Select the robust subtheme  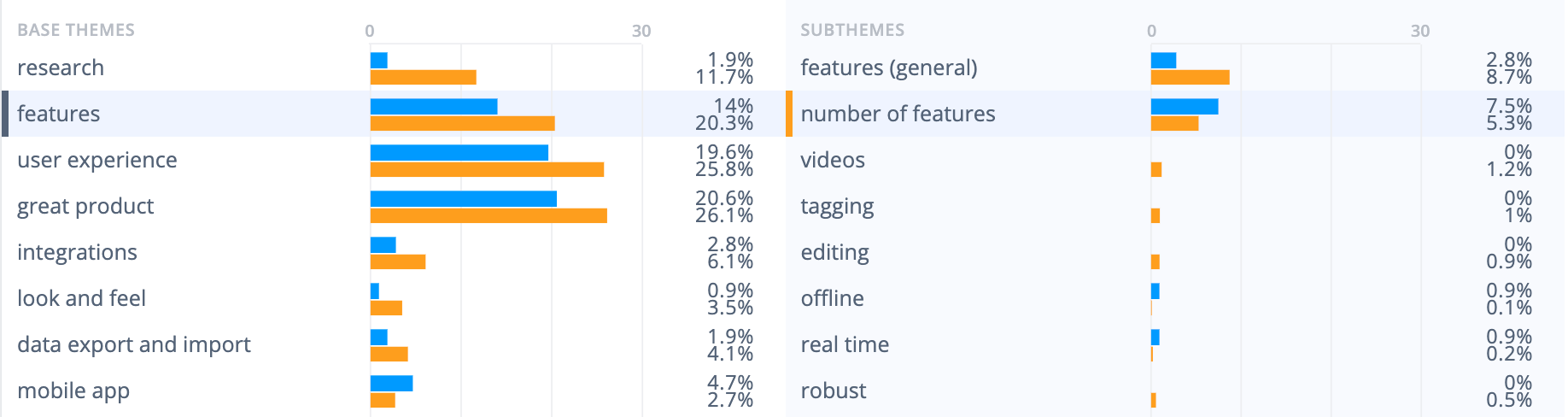click(1175, 391)
